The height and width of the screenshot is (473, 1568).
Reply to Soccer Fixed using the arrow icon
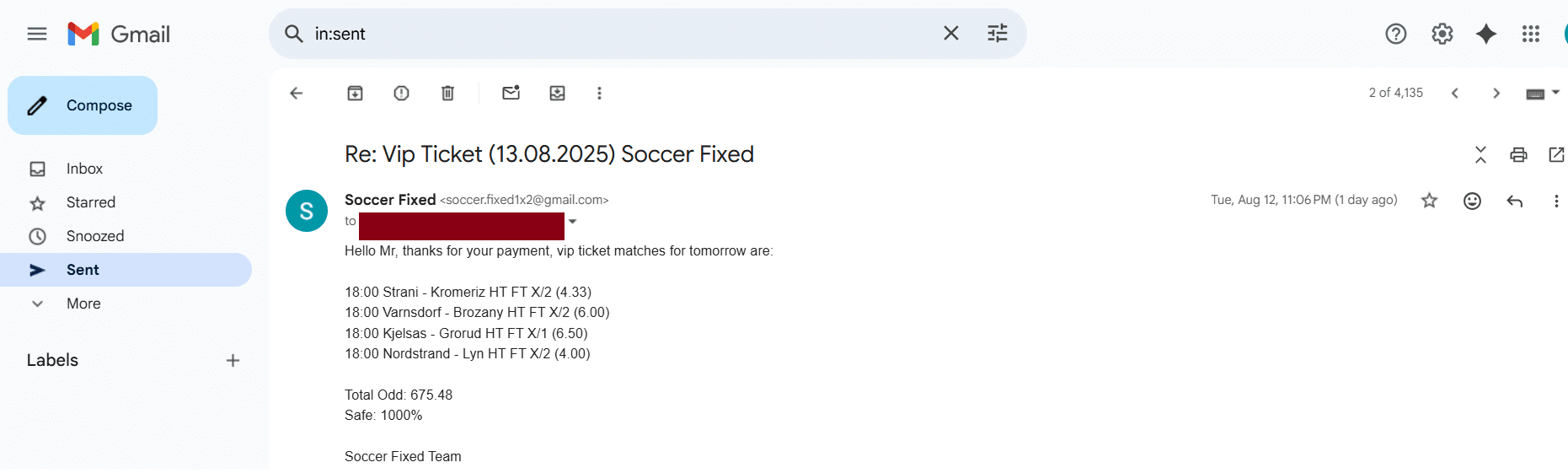tap(1514, 201)
